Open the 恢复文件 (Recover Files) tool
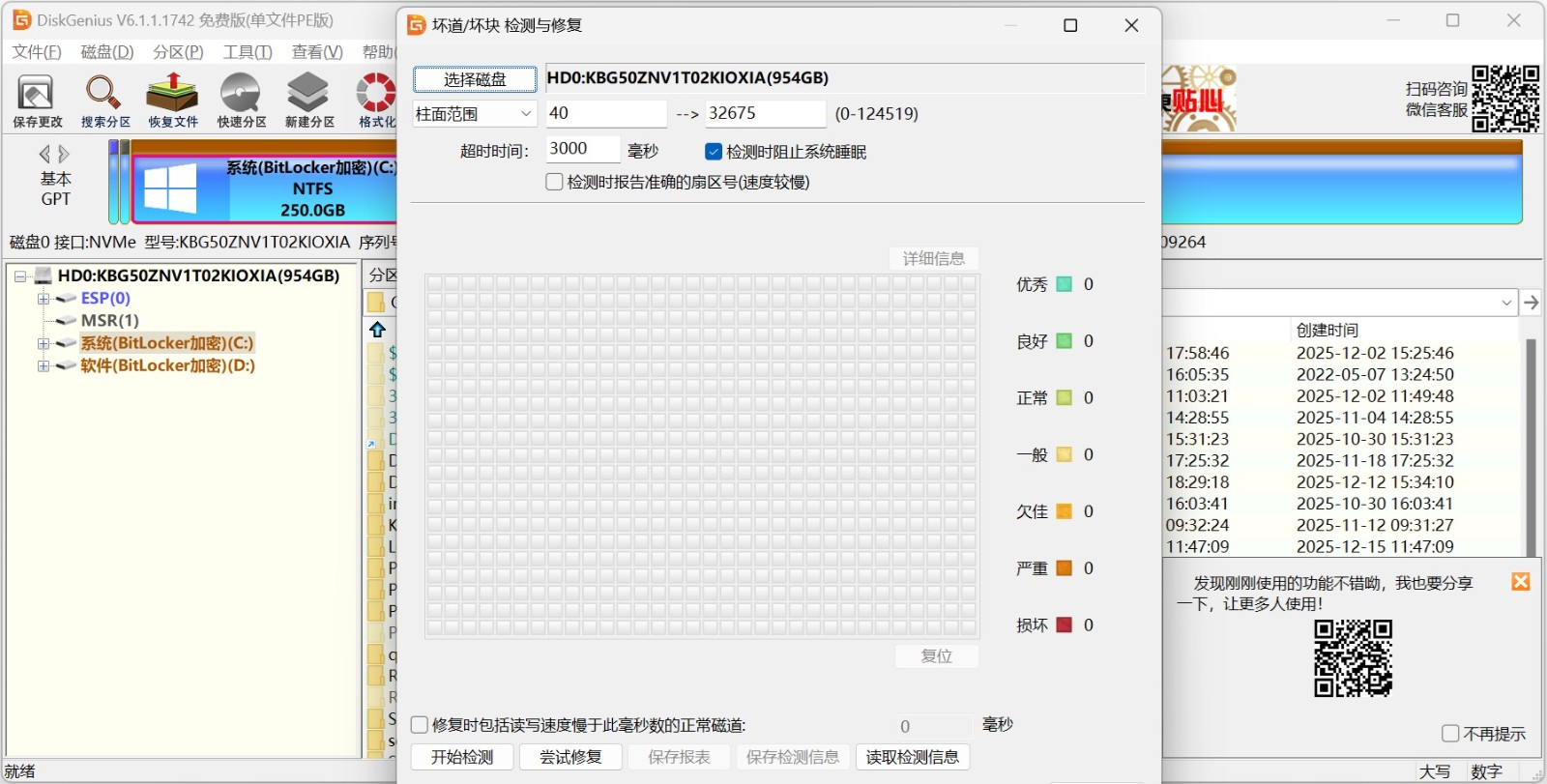The image size is (1547, 784). click(172, 100)
